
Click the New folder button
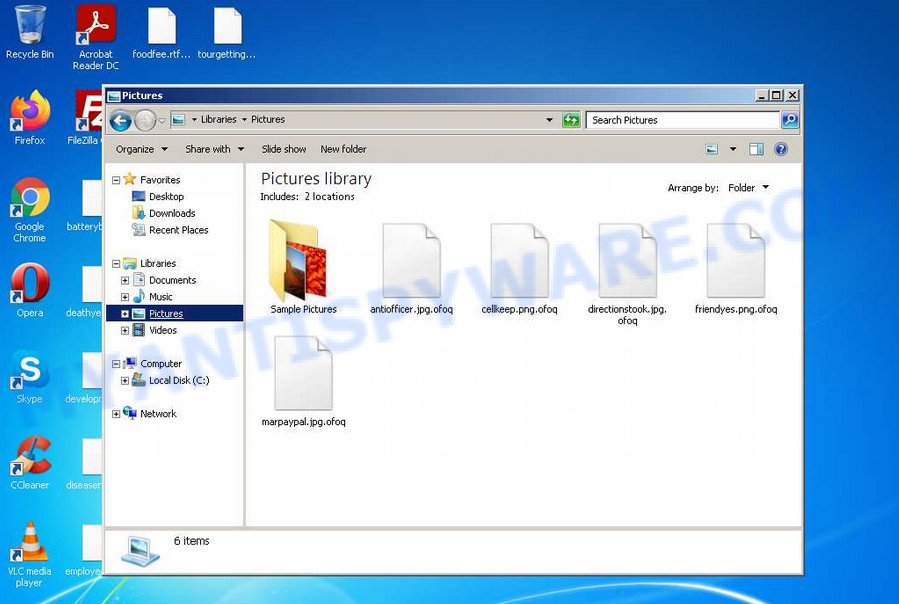(x=343, y=148)
